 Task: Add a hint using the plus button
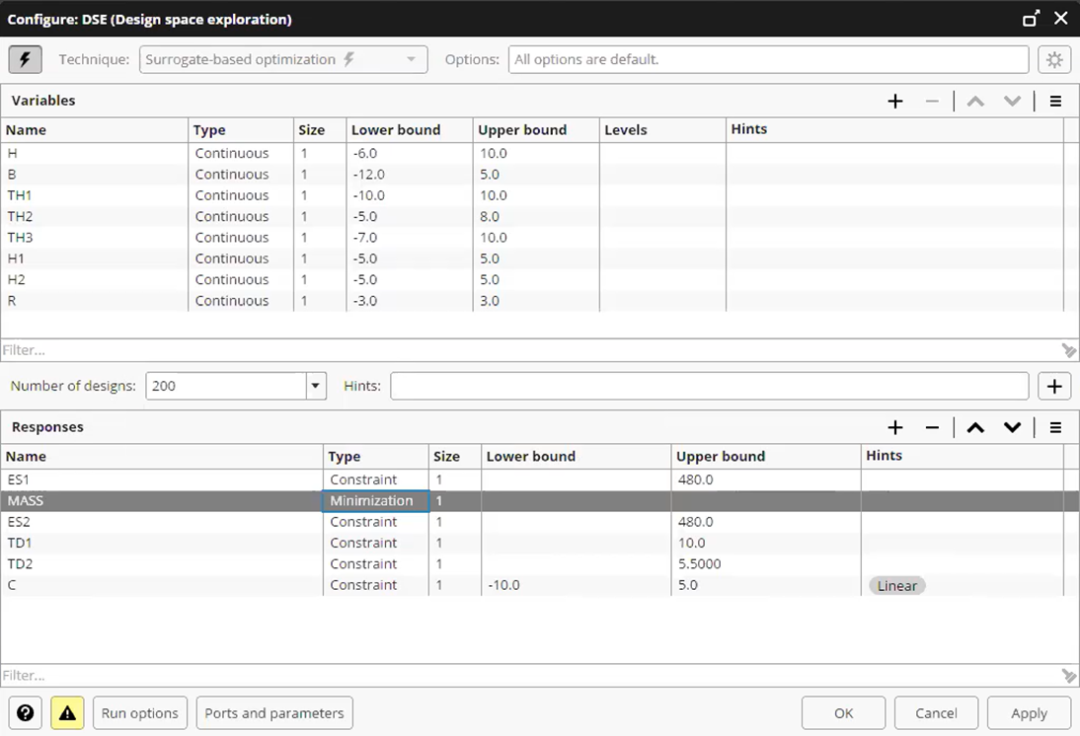[x=1054, y=386]
